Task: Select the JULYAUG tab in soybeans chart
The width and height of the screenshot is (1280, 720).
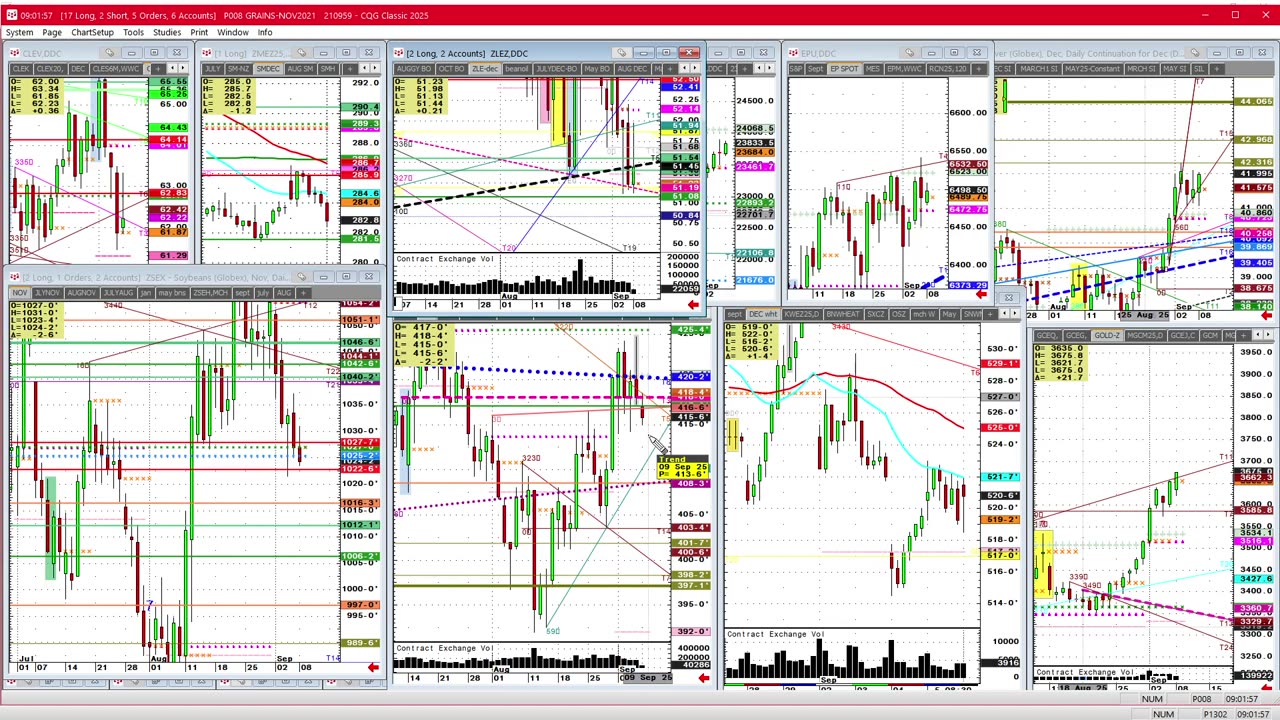Action: [x=117, y=292]
